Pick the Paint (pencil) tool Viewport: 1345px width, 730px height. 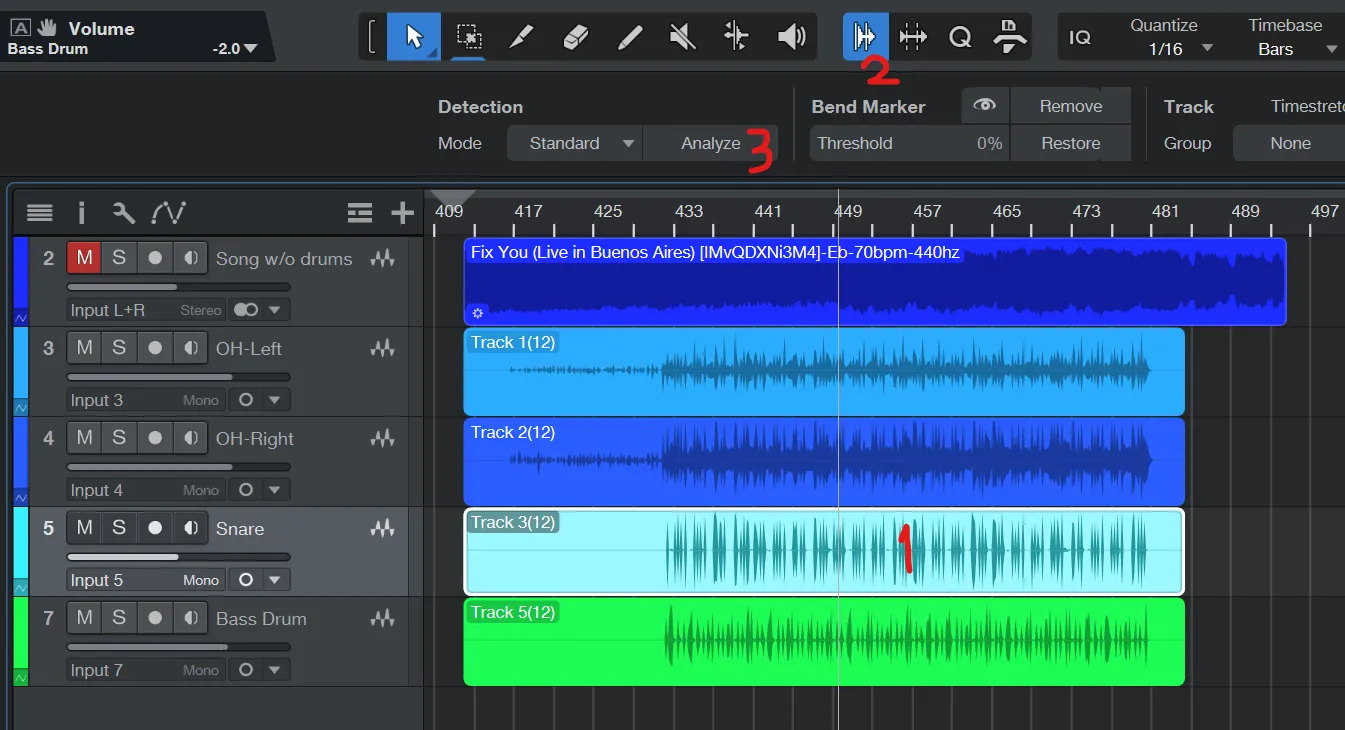[629, 37]
